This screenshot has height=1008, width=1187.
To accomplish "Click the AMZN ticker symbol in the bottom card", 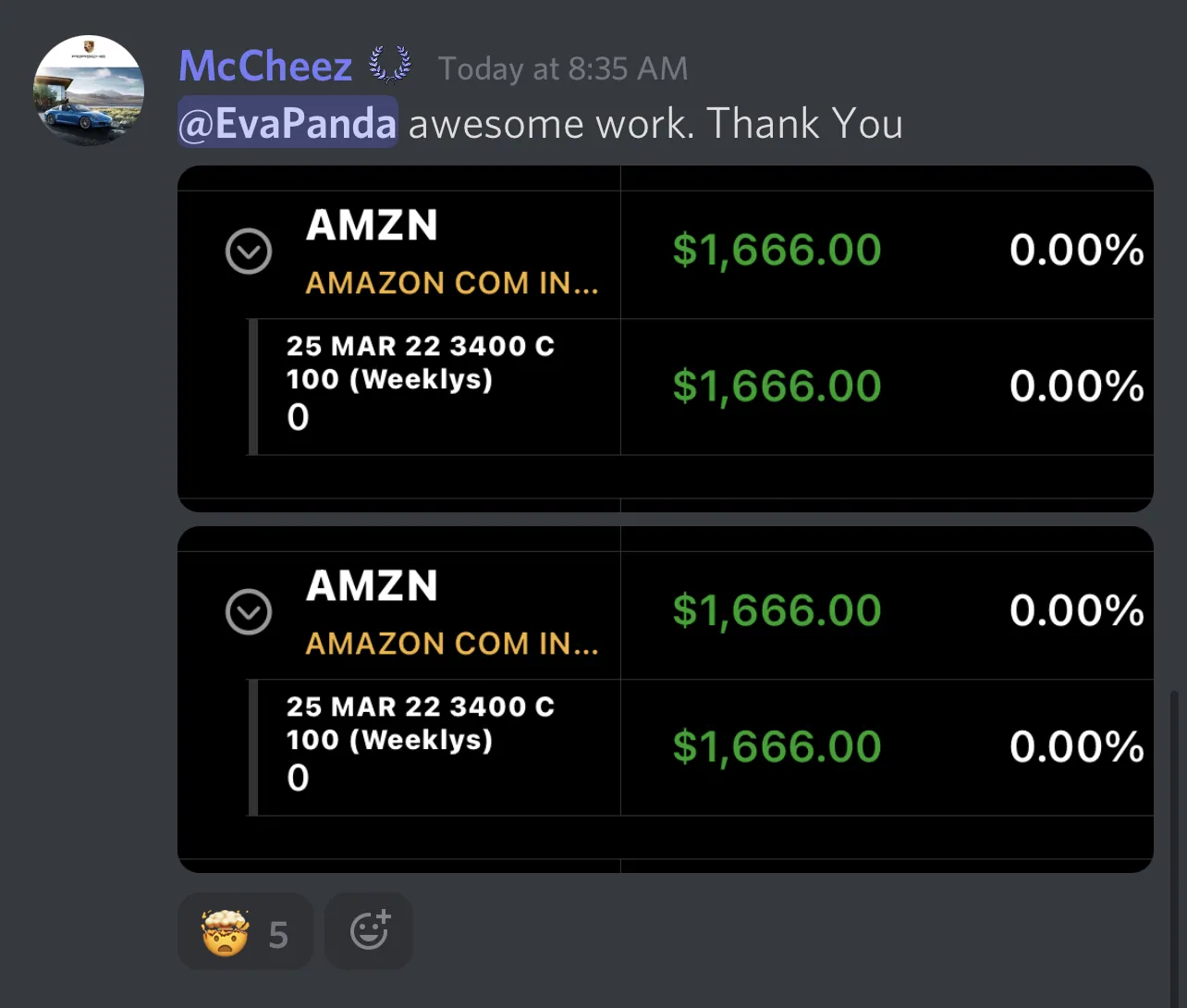I will 371,585.
